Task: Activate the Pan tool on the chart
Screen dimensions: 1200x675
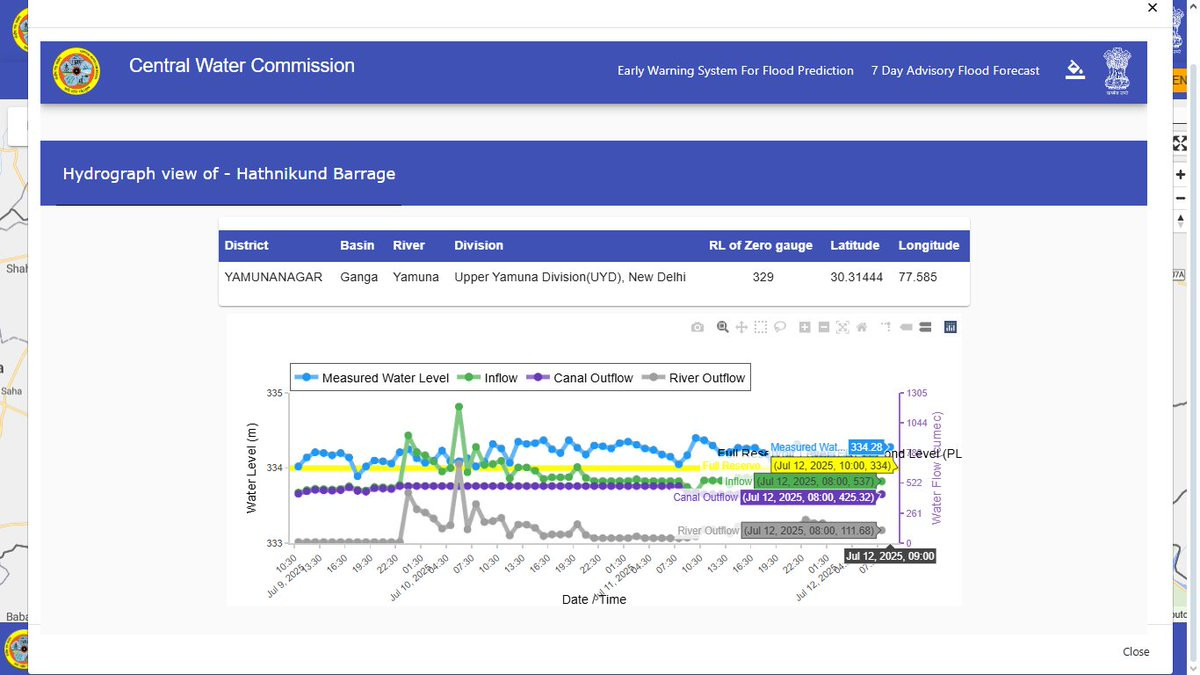Action: [742, 327]
